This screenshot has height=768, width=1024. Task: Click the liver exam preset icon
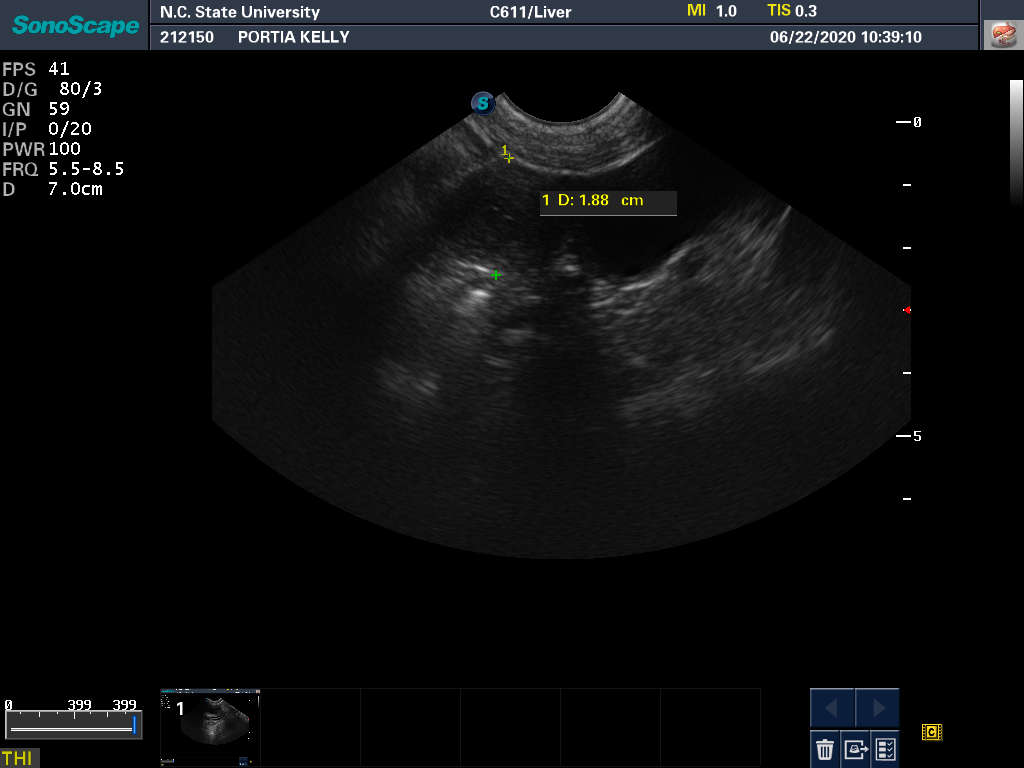coord(1001,35)
